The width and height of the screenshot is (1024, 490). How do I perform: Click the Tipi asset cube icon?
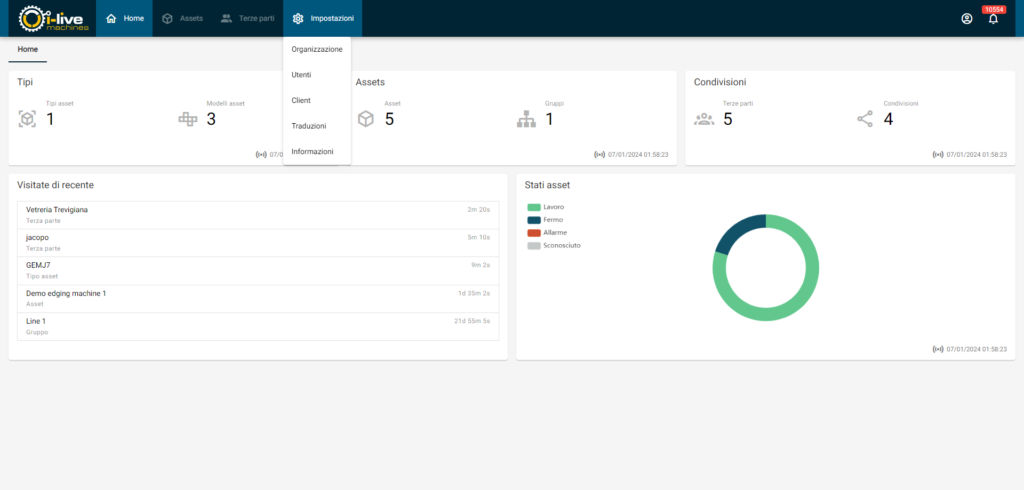pos(27,119)
